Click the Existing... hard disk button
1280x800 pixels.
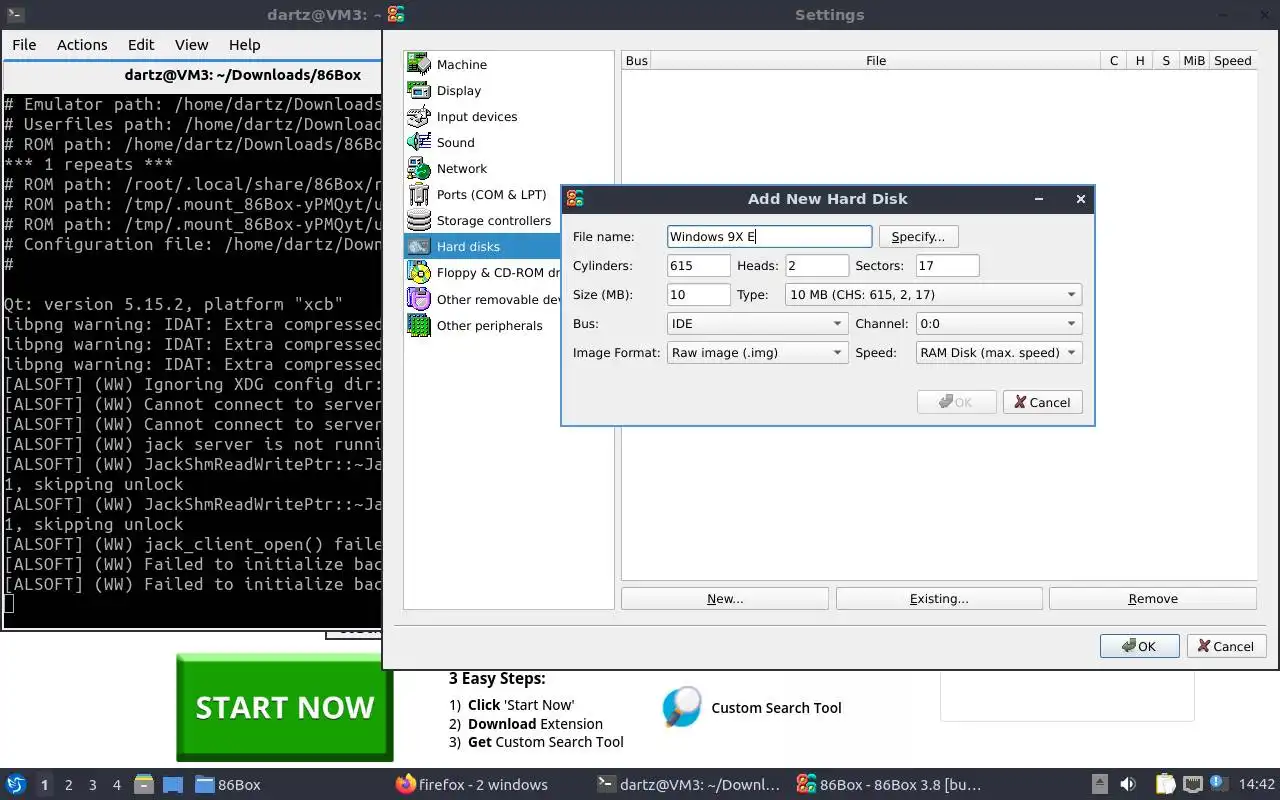(939, 599)
